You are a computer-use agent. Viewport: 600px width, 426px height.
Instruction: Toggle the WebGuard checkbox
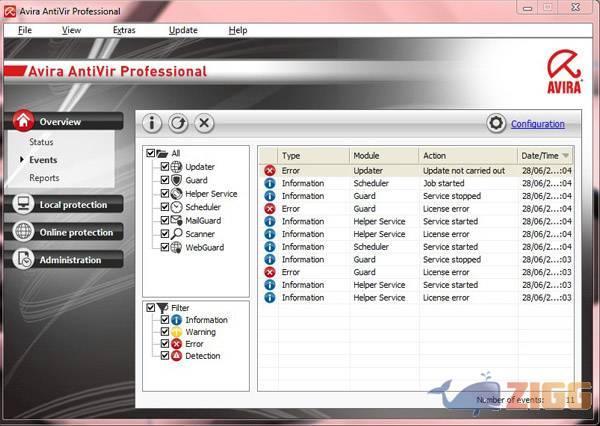(x=165, y=247)
